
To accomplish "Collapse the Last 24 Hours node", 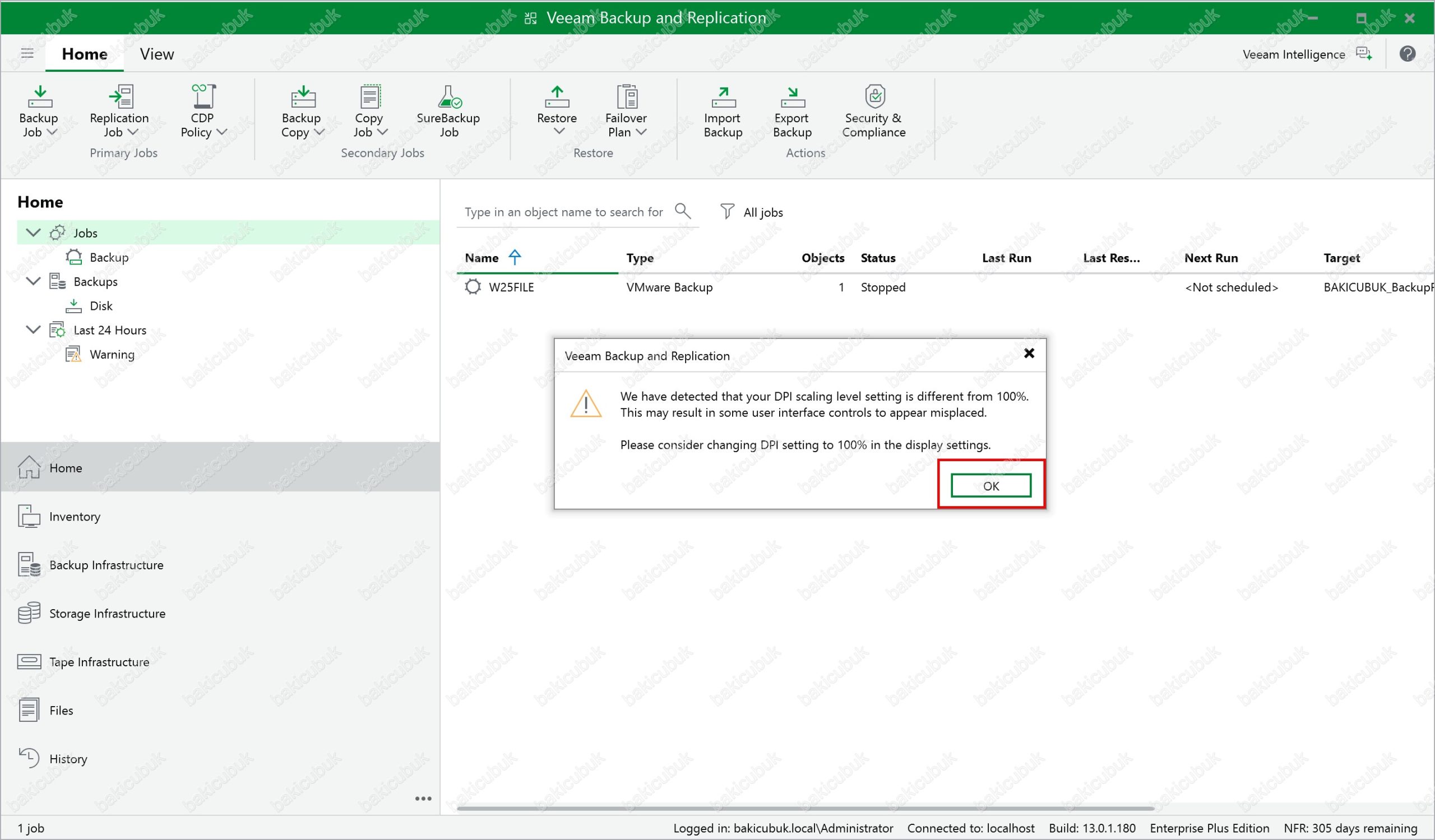I will pos(34,330).
